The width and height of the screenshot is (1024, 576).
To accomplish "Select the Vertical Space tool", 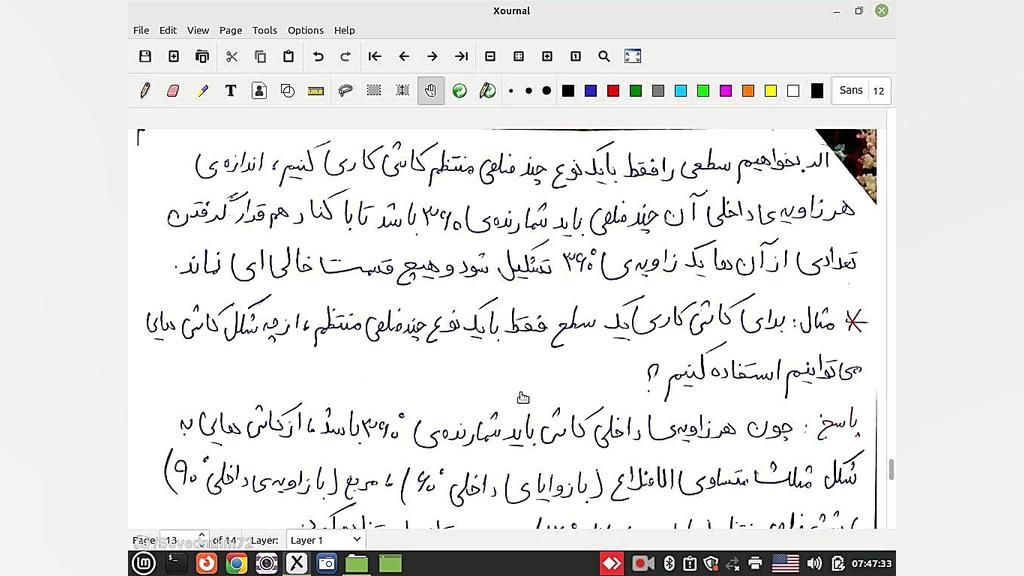I will coord(402,91).
